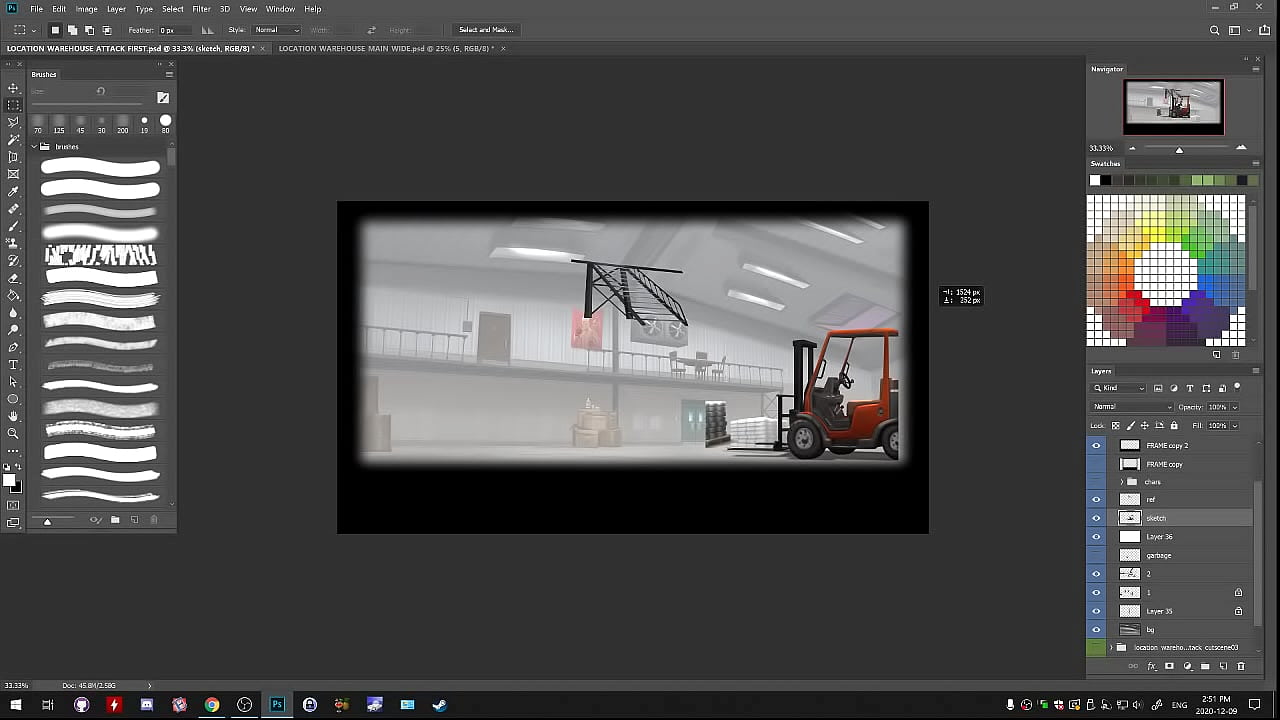Choose the Clone Stamp tool

(x=13, y=243)
